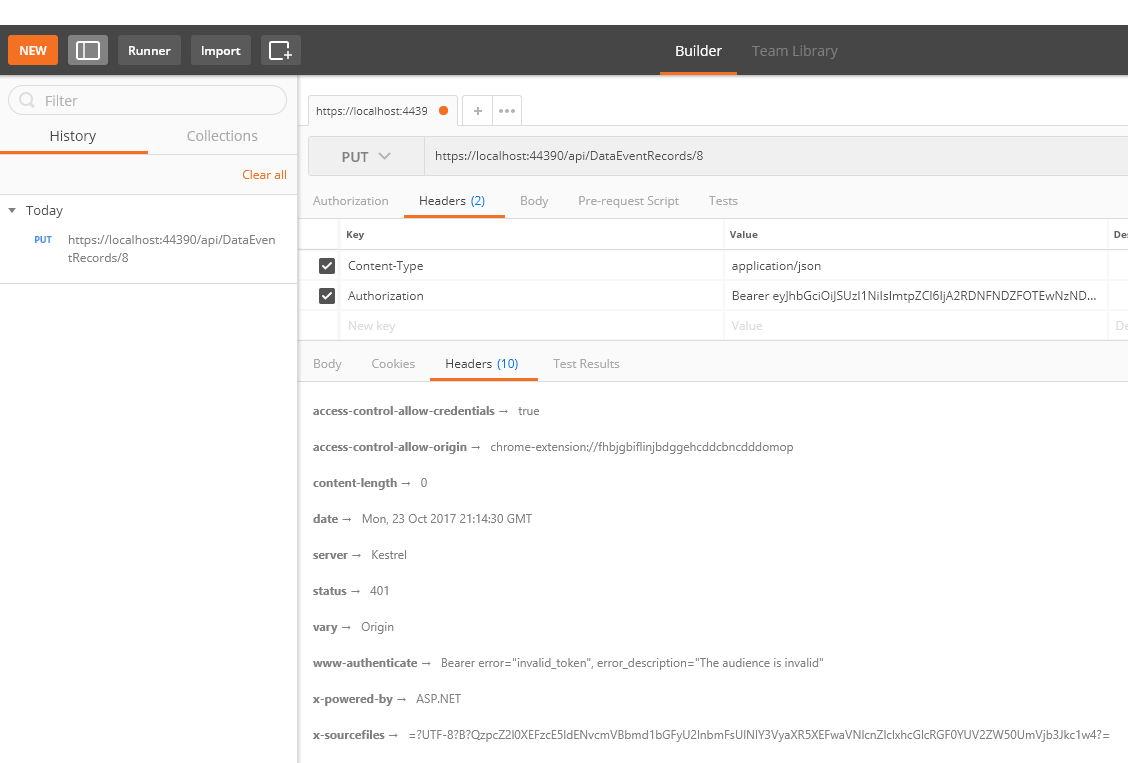Switch to the Collections tab
Viewport: 1128px width, 763px height.
[222, 136]
